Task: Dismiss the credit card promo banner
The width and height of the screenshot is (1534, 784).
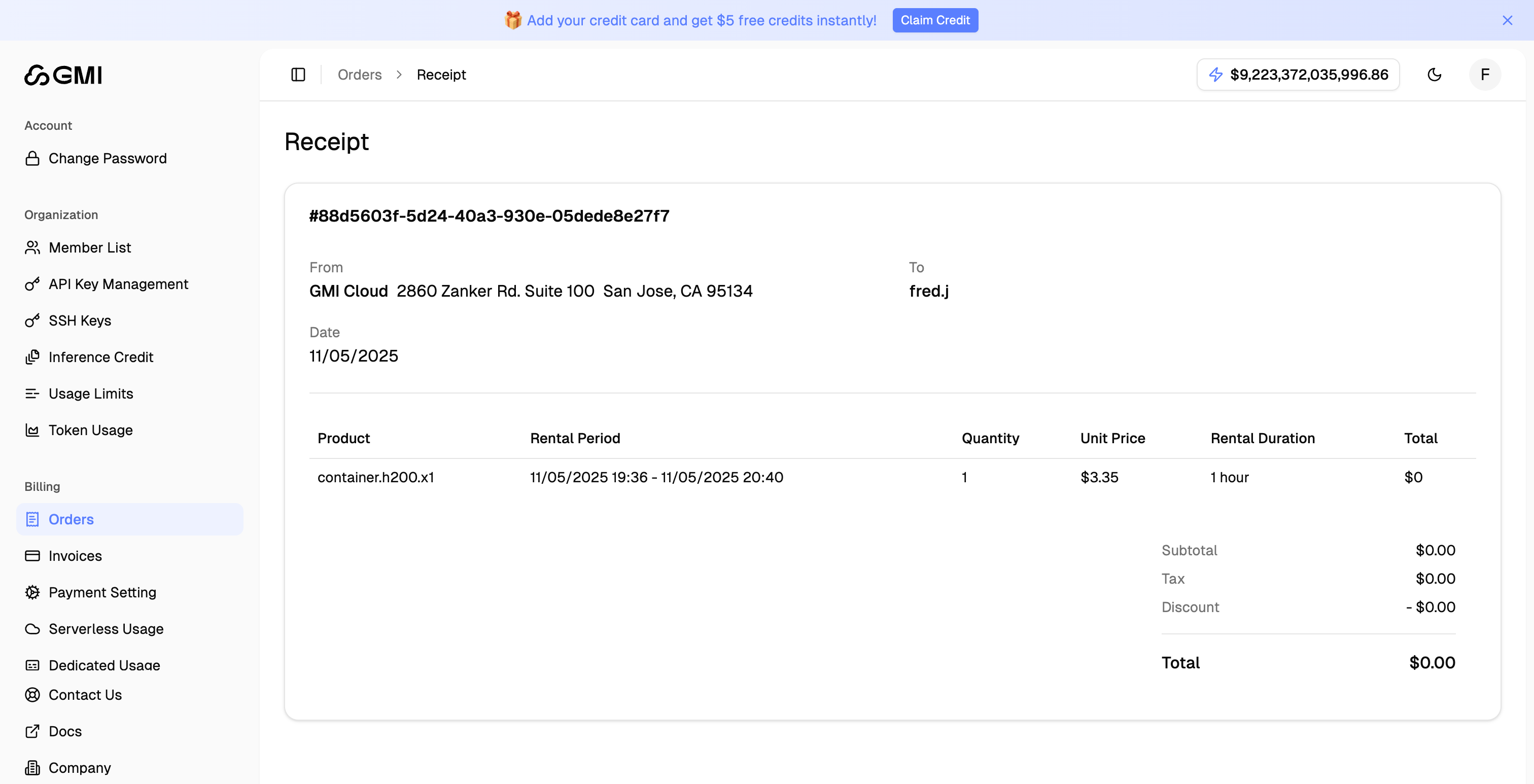Action: [x=1507, y=20]
